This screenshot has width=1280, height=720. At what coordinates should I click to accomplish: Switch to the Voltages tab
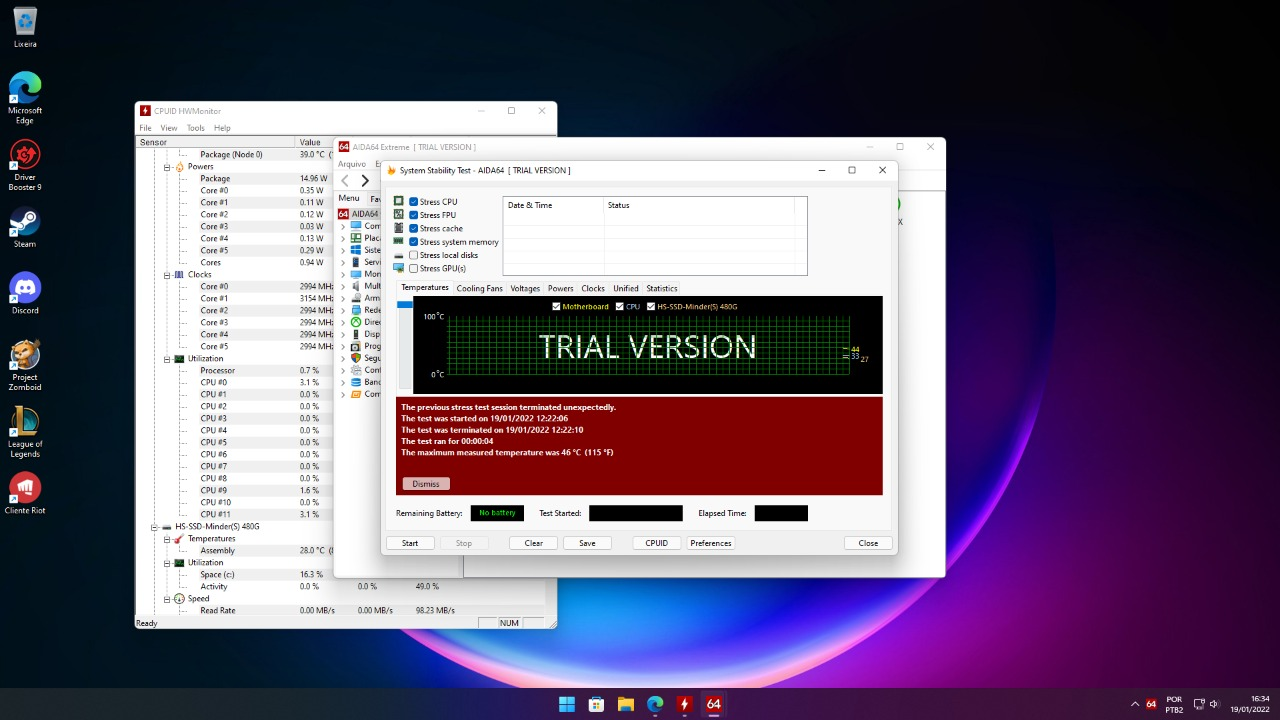[x=525, y=288]
